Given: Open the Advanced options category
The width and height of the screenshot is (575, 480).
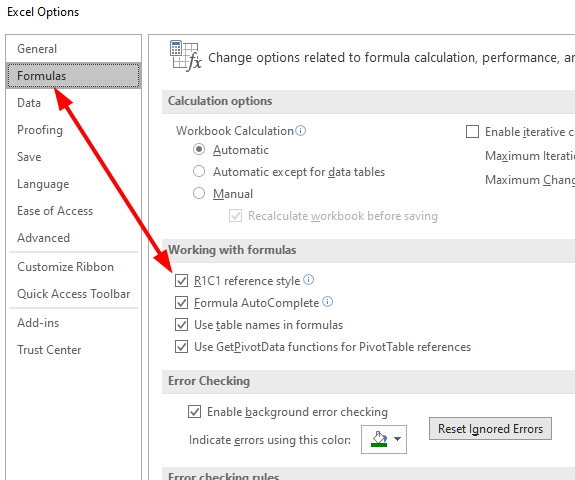Looking at the screenshot, I should 43,238.
